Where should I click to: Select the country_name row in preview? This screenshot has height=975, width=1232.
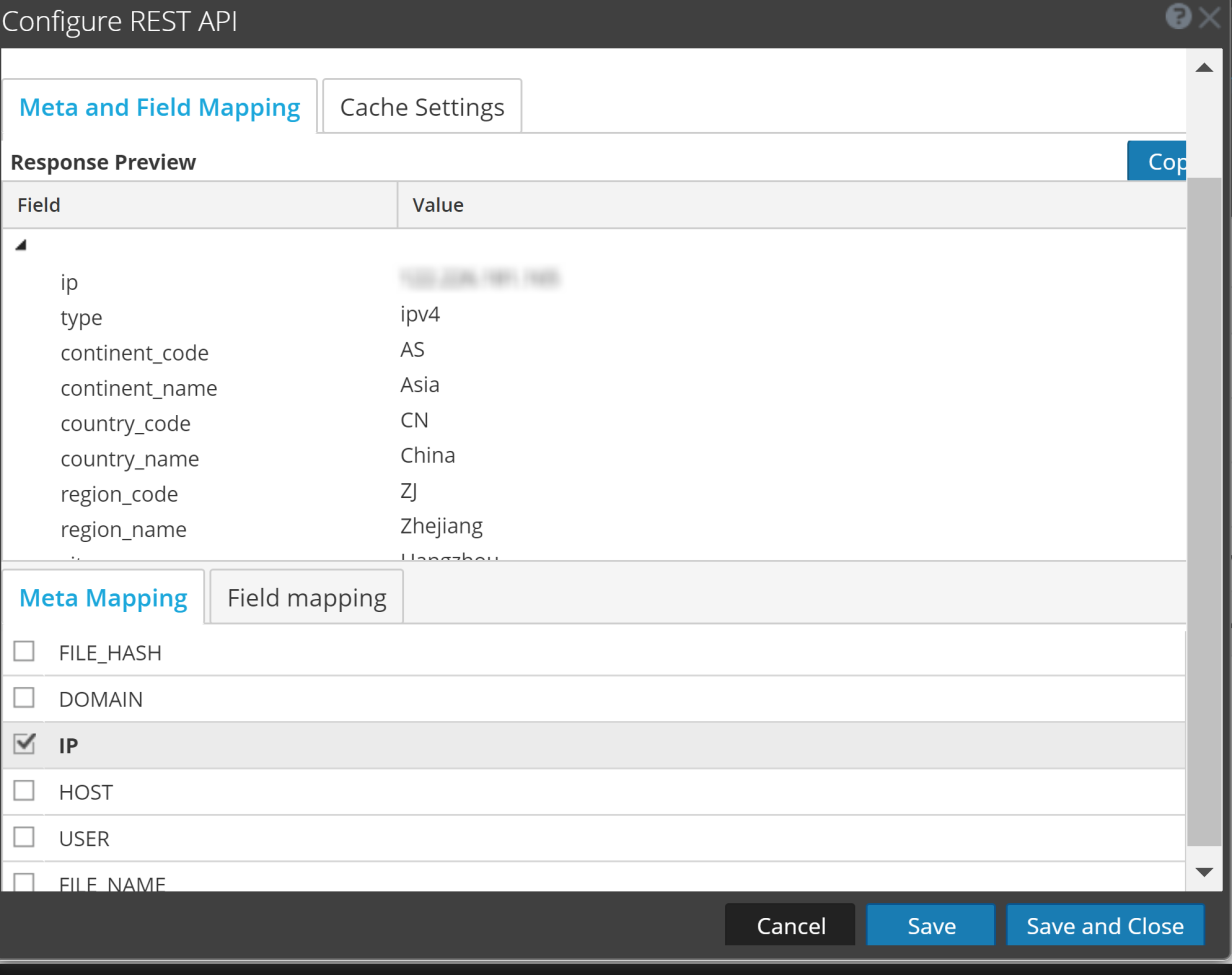tap(130, 459)
